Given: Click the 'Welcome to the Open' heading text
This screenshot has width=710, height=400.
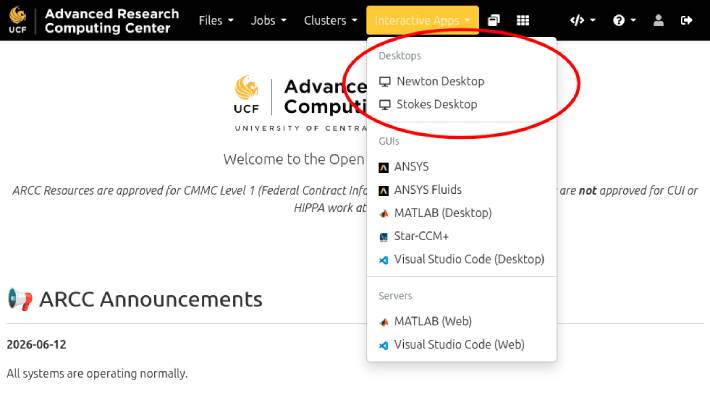Looking at the screenshot, I should (x=294, y=159).
